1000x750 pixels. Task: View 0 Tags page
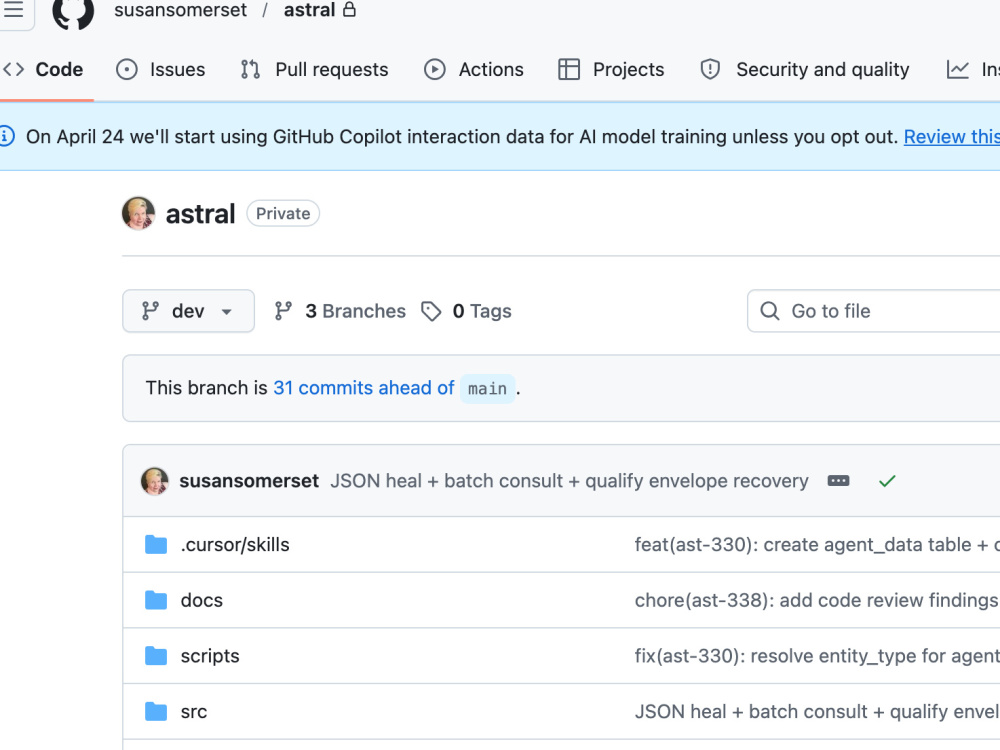point(466,311)
